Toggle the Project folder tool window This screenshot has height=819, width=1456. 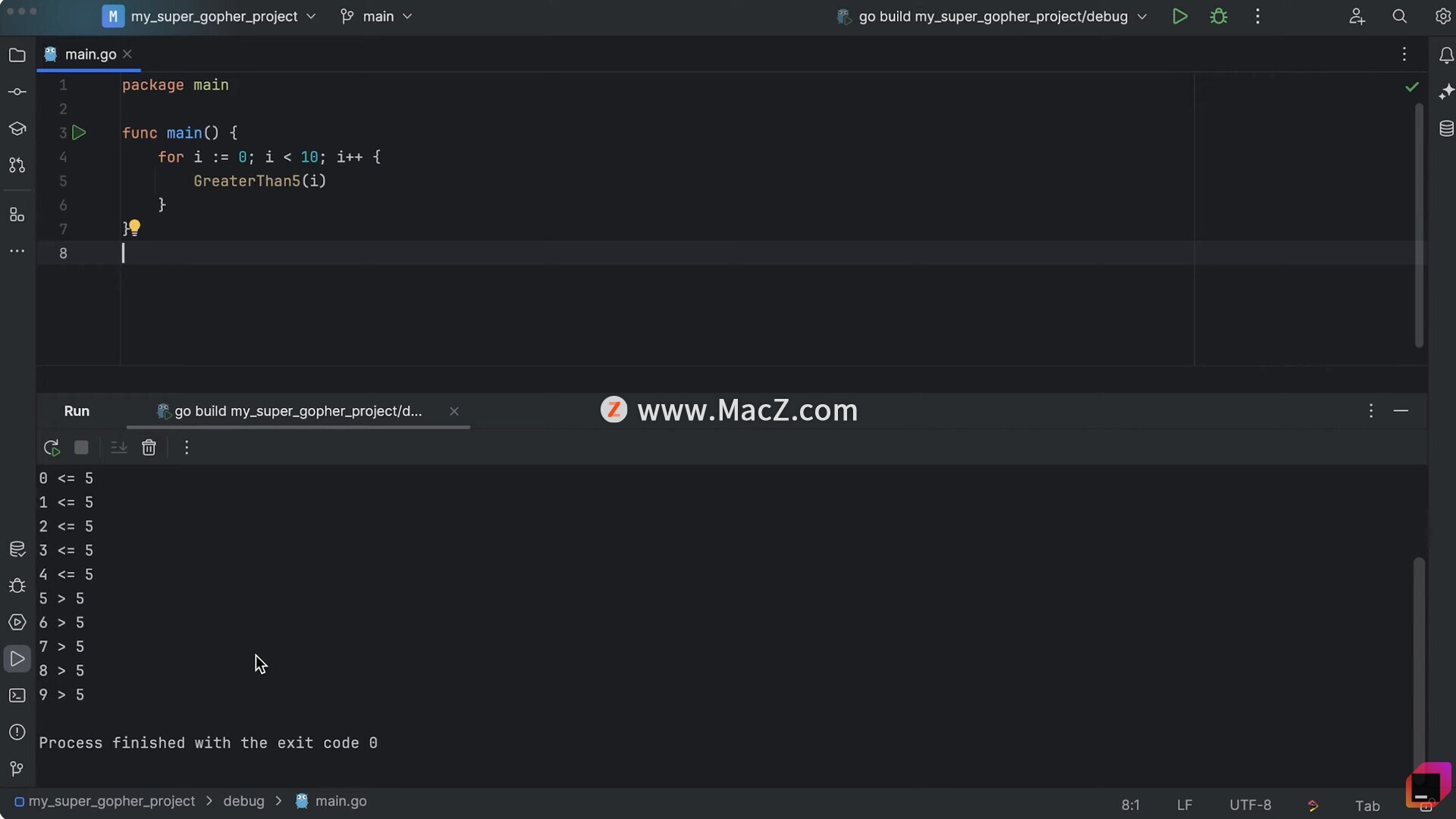[x=17, y=55]
